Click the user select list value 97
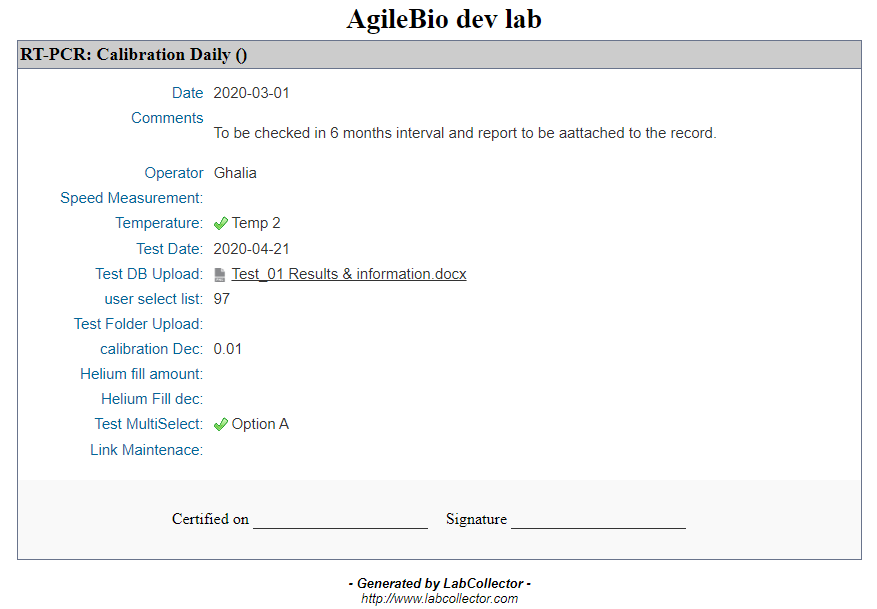Viewport: 877px width, 609px height. [221, 299]
